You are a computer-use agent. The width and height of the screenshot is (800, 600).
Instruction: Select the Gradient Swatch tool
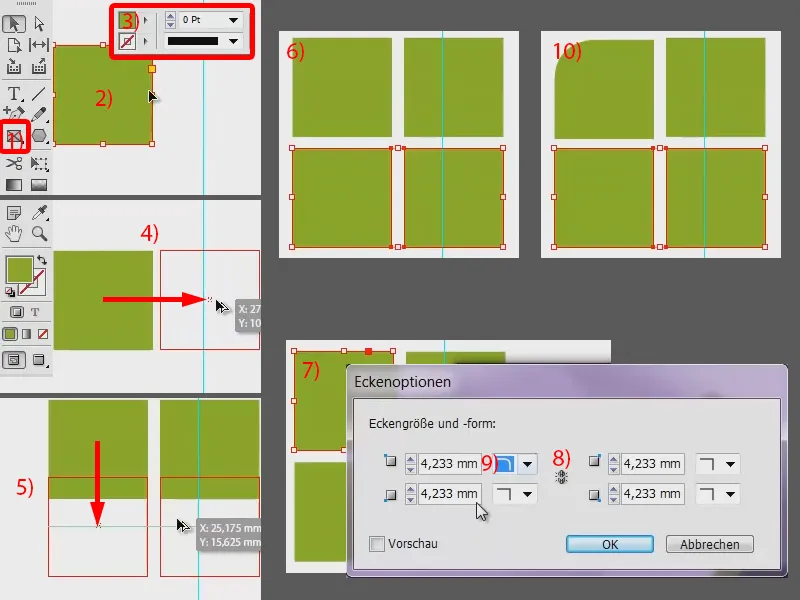click(14, 185)
